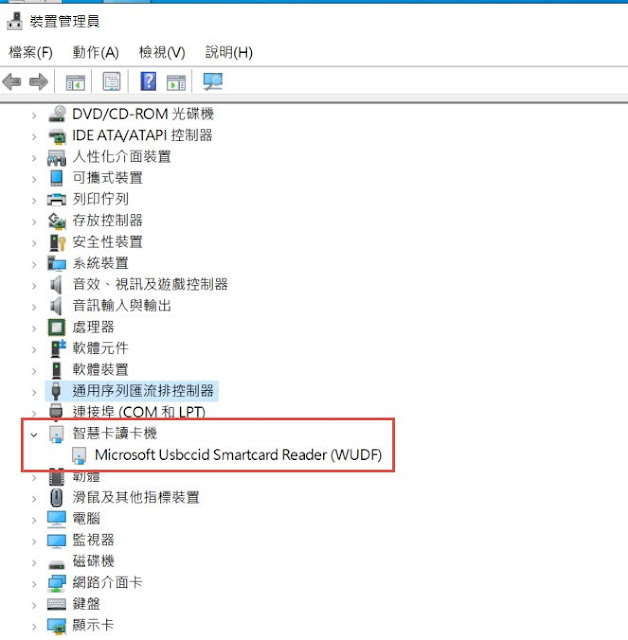Expand the IDE ATA/ATAPI 控制器 node
This screenshot has height=640, width=628.
coord(34,137)
